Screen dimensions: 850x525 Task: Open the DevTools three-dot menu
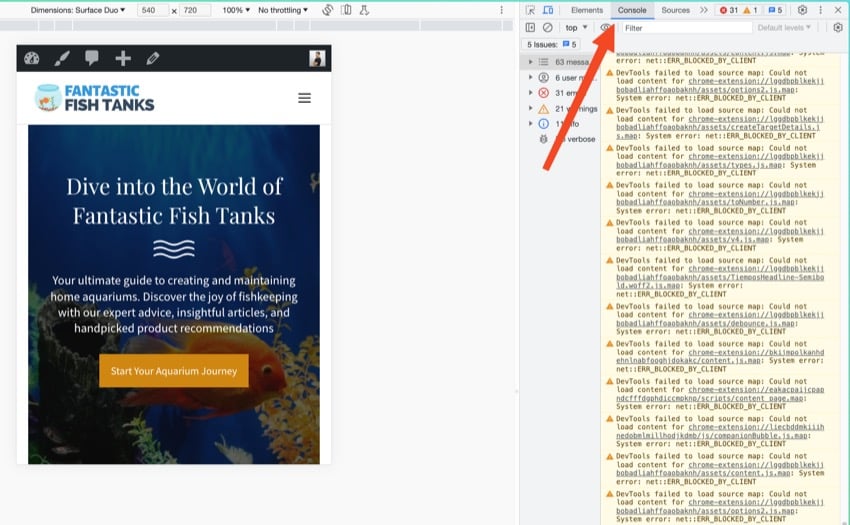tap(819, 10)
